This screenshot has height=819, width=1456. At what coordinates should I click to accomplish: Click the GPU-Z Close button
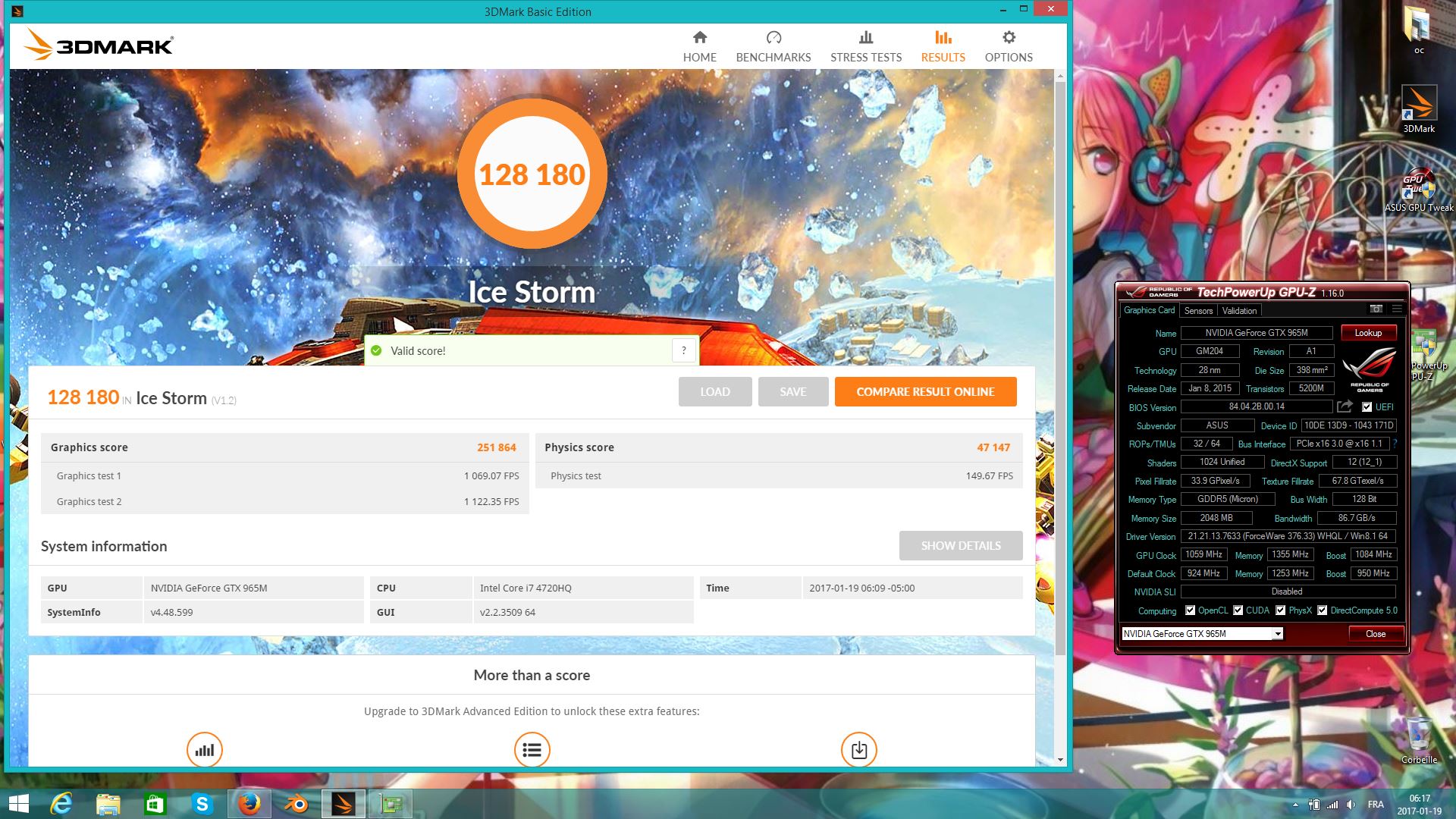tap(1376, 634)
